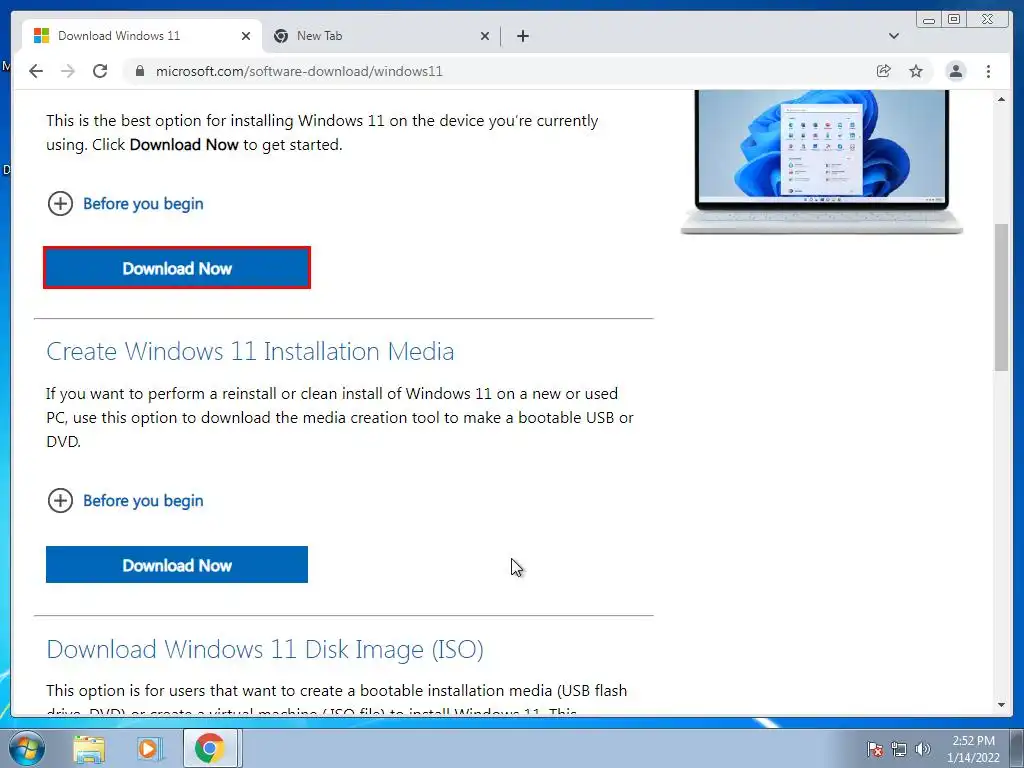Click the Windows 11 laptop image
This screenshot has width=1024, height=768.
click(822, 162)
